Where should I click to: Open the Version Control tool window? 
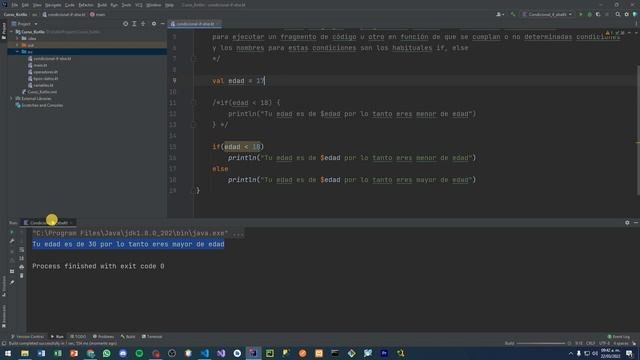[27, 337]
